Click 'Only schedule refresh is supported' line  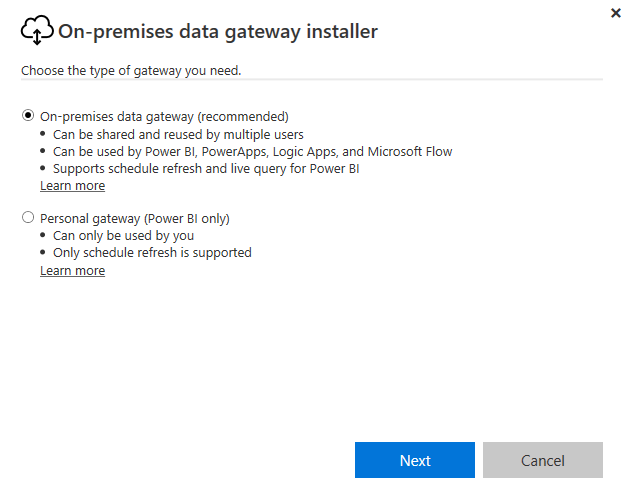pyautogui.click(x=152, y=253)
